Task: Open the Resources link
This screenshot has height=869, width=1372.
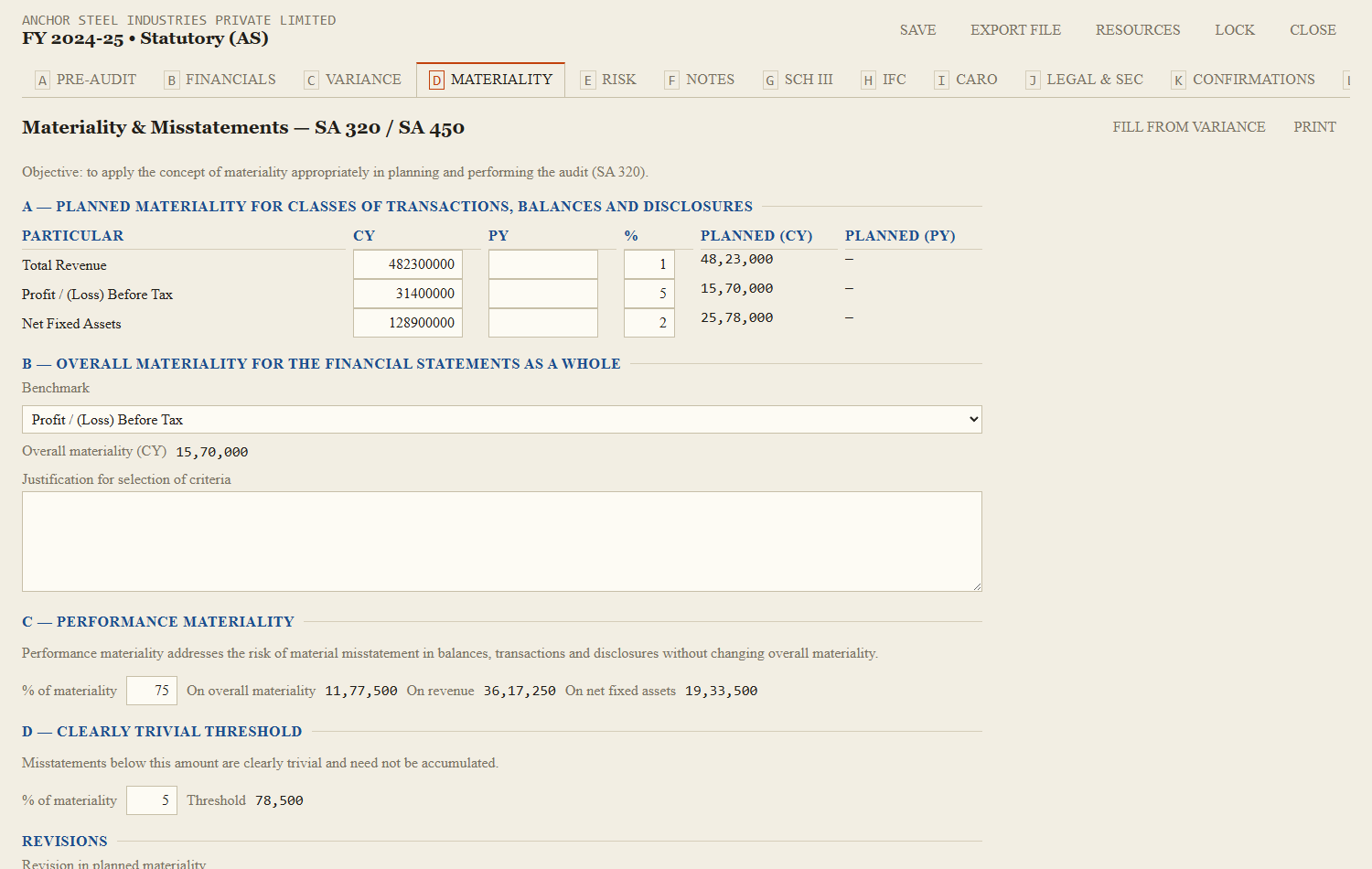Action: point(1138,30)
